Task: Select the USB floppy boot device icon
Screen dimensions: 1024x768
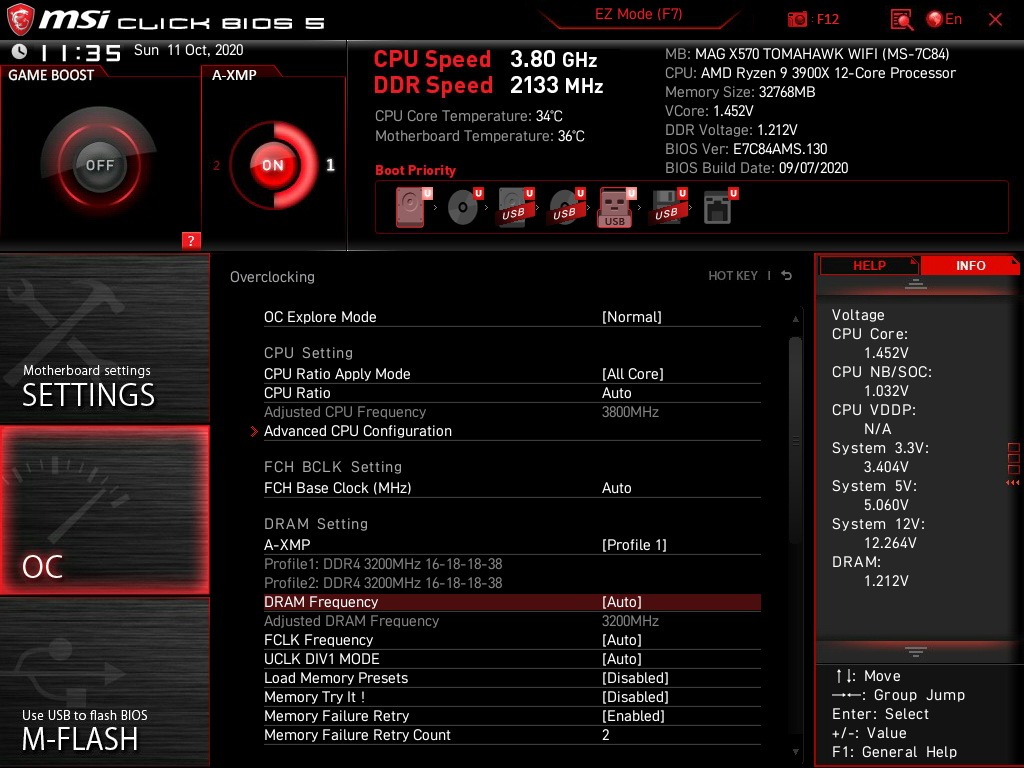Action: (667, 207)
